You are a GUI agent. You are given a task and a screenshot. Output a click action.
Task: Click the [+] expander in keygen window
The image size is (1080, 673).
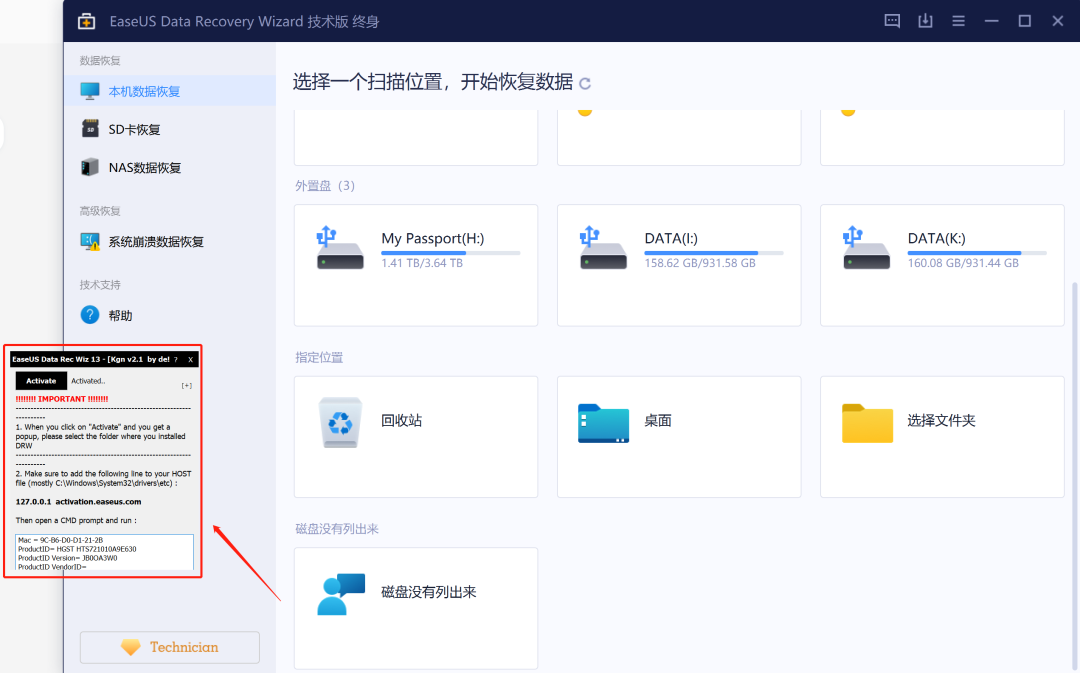pos(187,386)
